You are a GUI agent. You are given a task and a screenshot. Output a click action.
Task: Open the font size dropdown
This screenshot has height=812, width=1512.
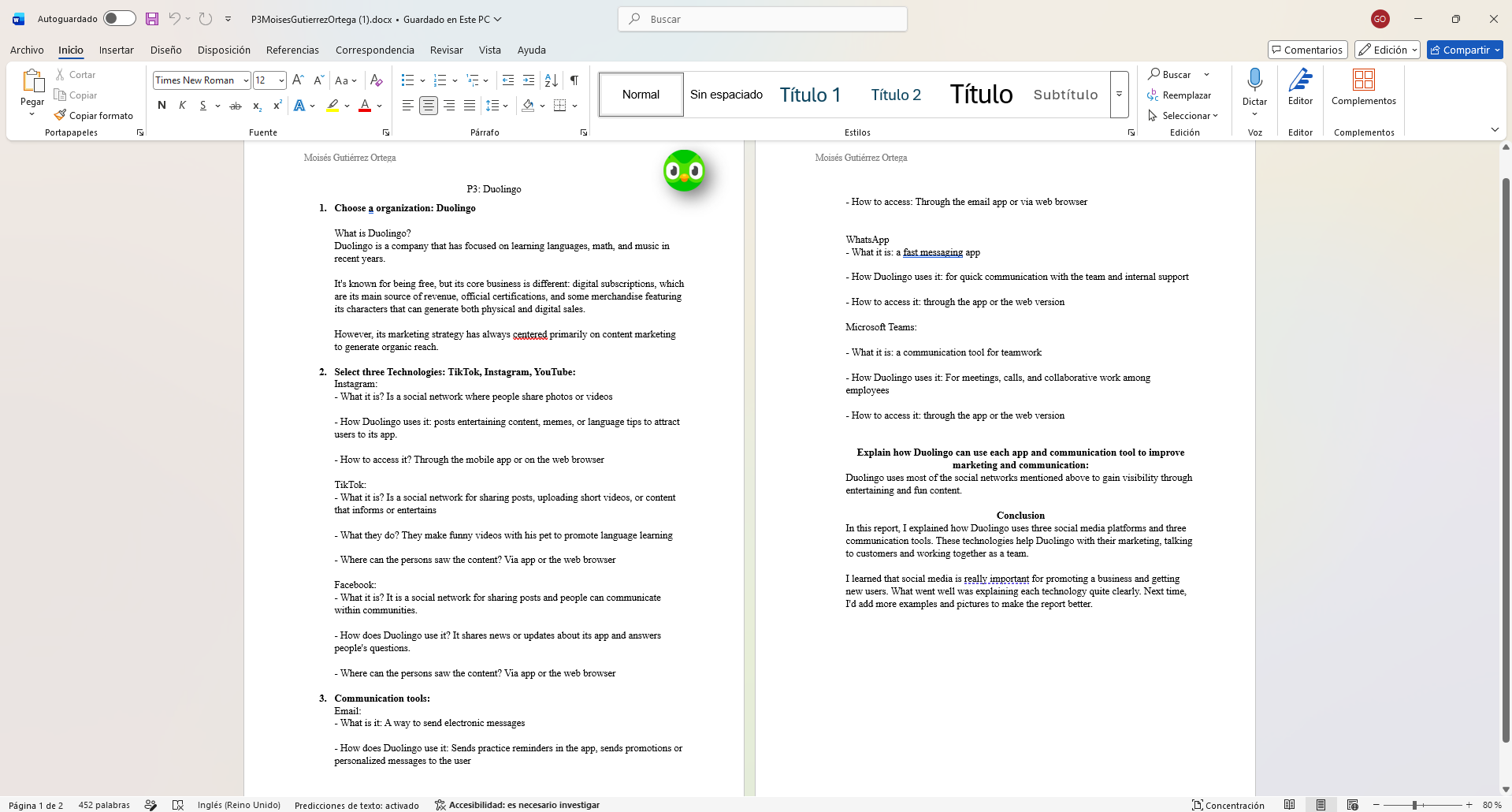[x=281, y=80]
